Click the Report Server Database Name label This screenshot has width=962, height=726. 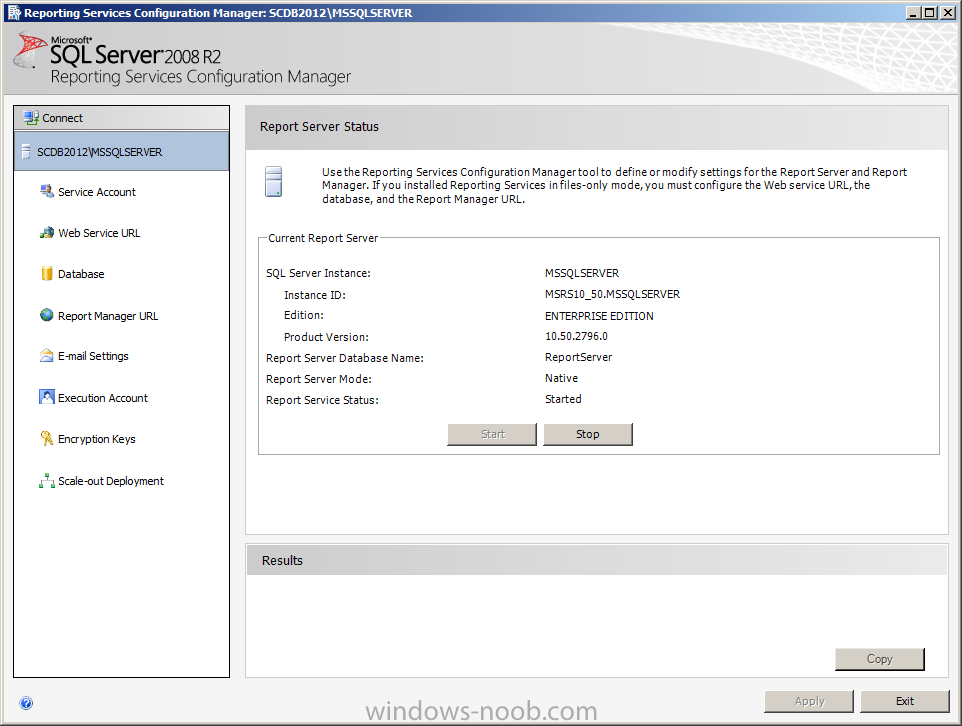click(345, 358)
